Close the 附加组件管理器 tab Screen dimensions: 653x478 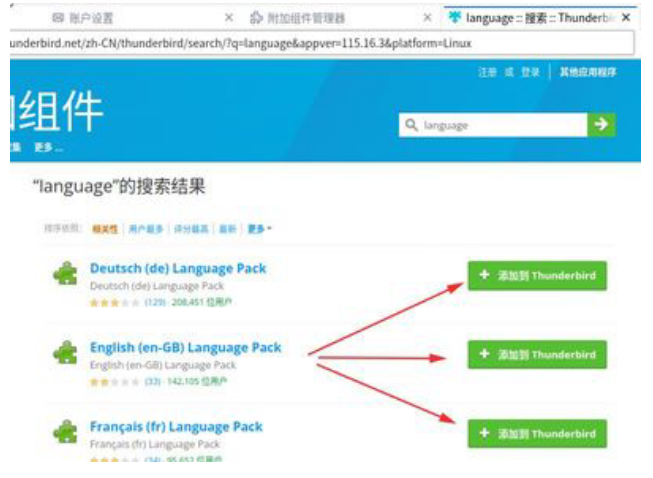point(427,17)
